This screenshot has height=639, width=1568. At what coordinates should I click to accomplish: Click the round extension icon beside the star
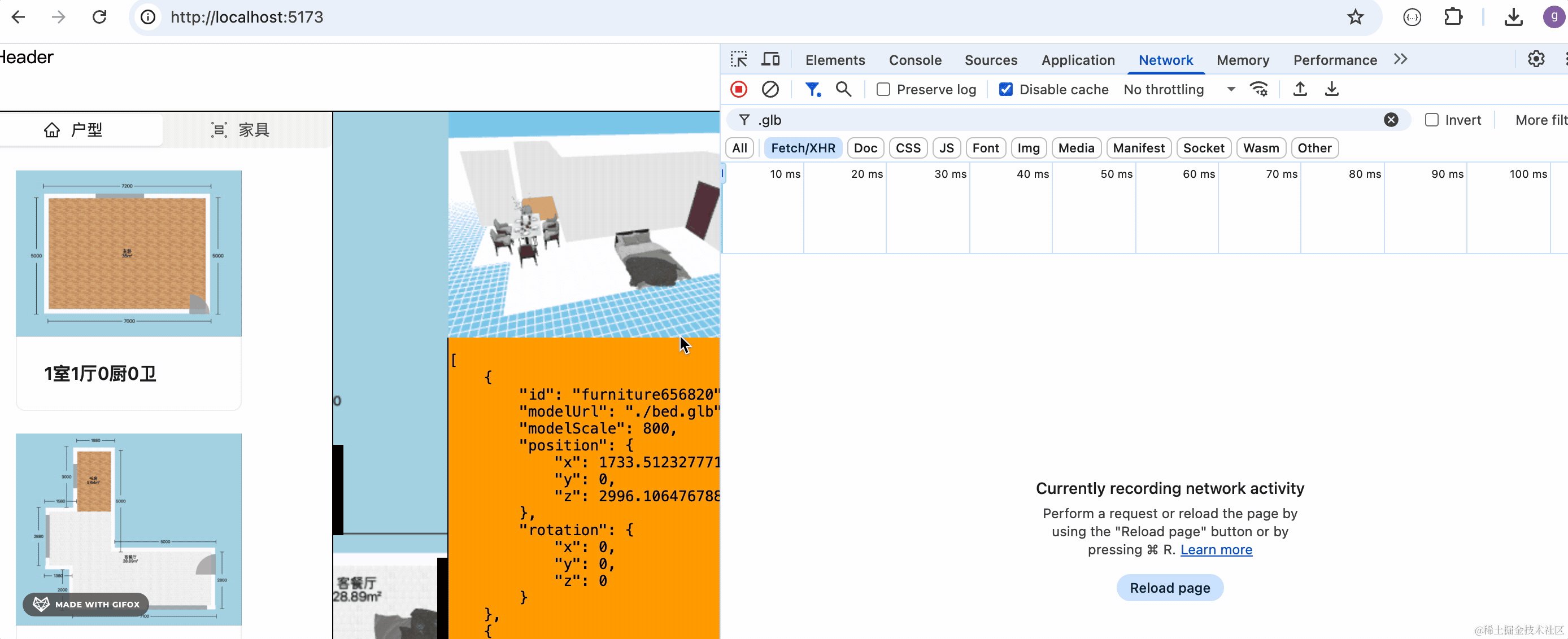click(1412, 17)
